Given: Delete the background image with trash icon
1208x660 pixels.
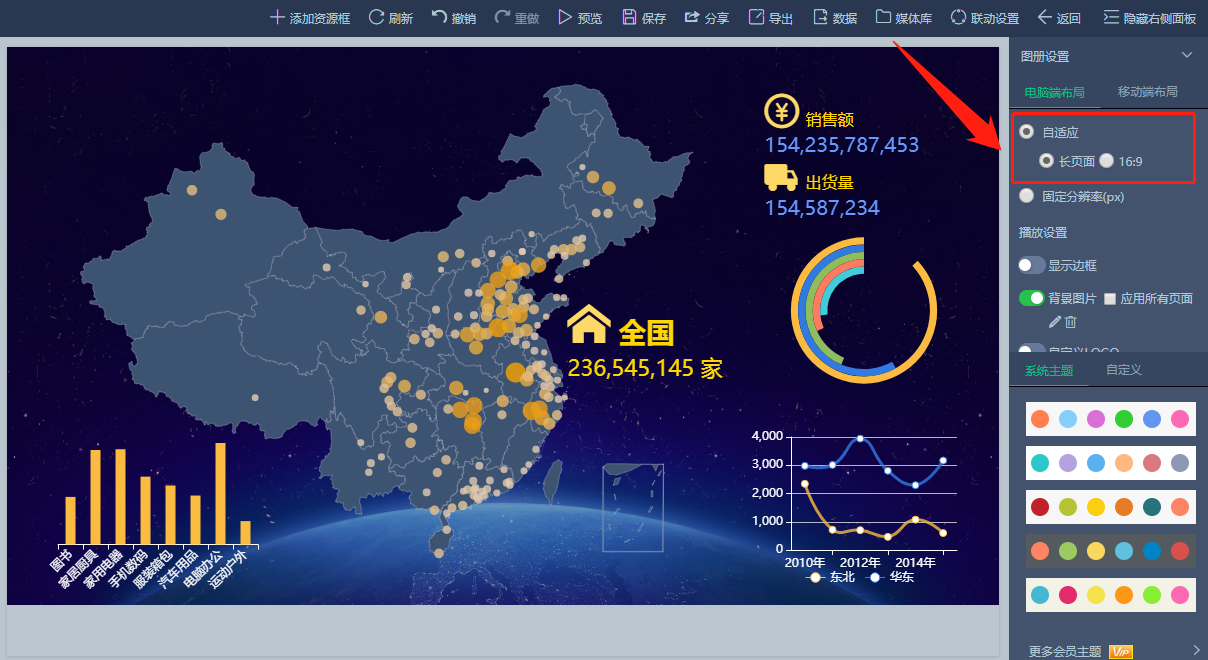Looking at the screenshot, I should (x=1071, y=322).
